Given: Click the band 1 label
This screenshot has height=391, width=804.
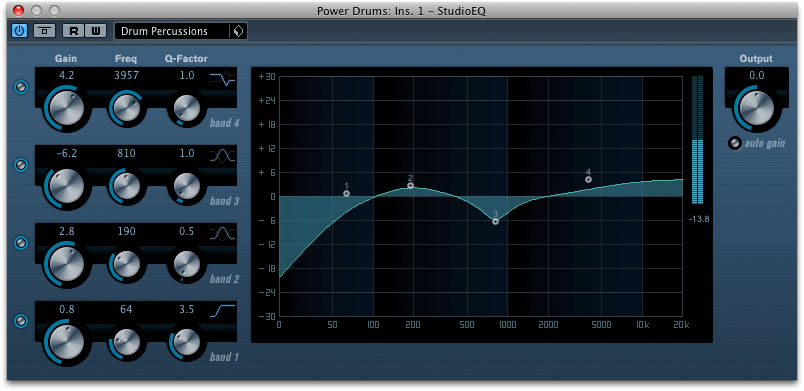Looking at the screenshot, I should [224, 357].
